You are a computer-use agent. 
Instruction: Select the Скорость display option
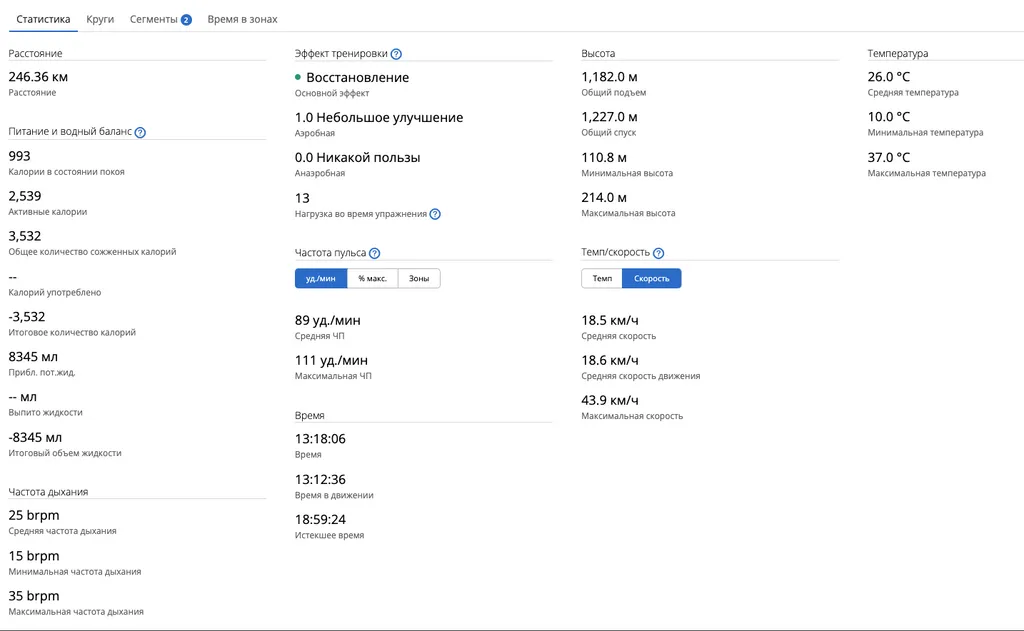point(651,278)
